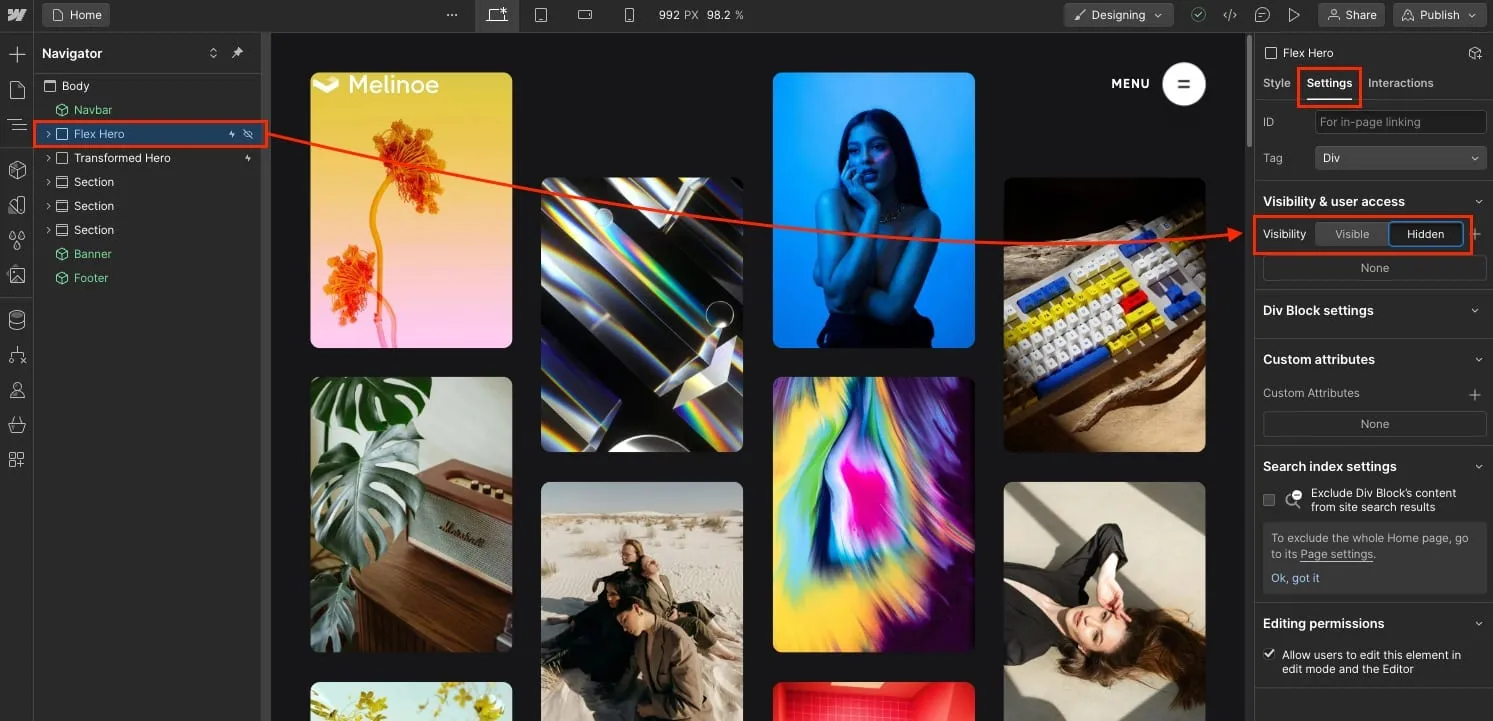Screen dimensions: 1493x721
Task: Toggle Flex Hero hidden eye icon in Navigator
Action: point(248,134)
